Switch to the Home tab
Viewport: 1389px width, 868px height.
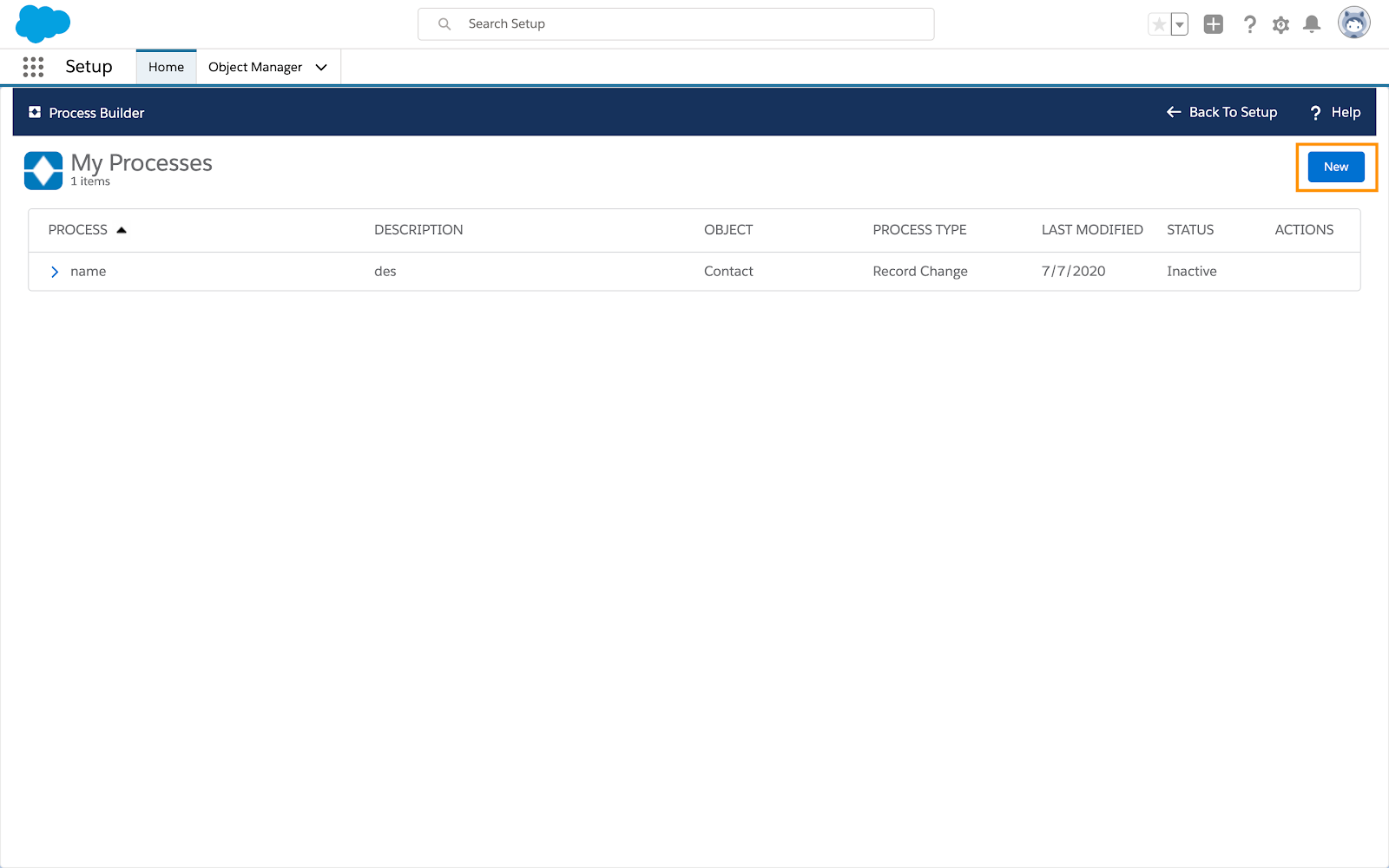pyautogui.click(x=166, y=67)
